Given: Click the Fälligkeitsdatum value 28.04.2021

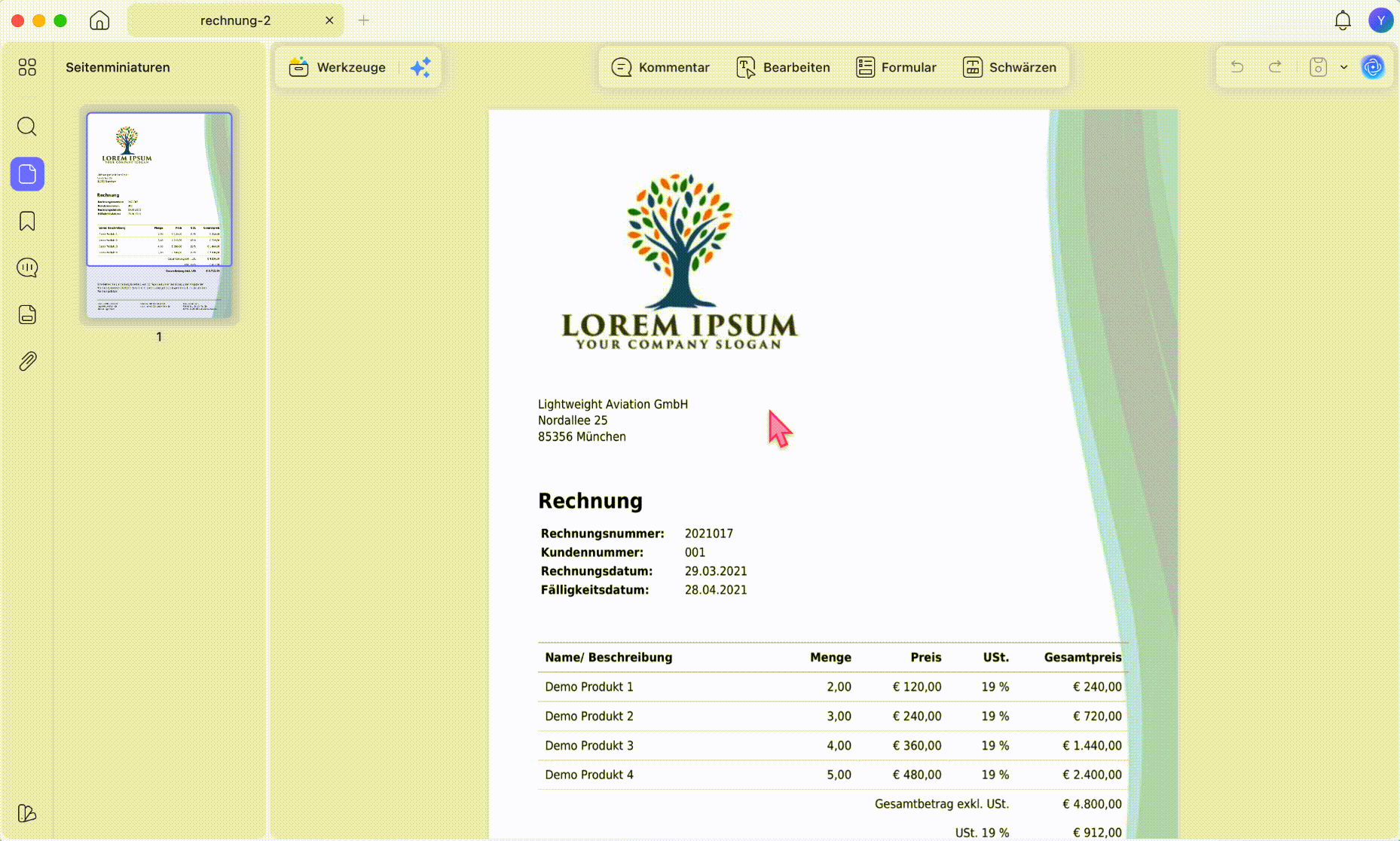Looking at the screenshot, I should (x=716, y=590).
